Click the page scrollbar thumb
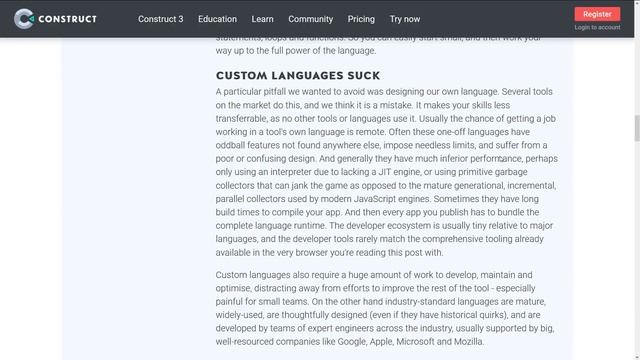 click(x=637, y=128)
